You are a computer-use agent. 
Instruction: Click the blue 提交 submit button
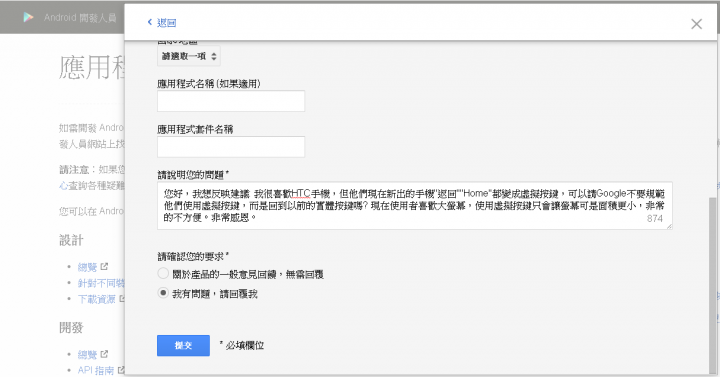pos(183,345)
